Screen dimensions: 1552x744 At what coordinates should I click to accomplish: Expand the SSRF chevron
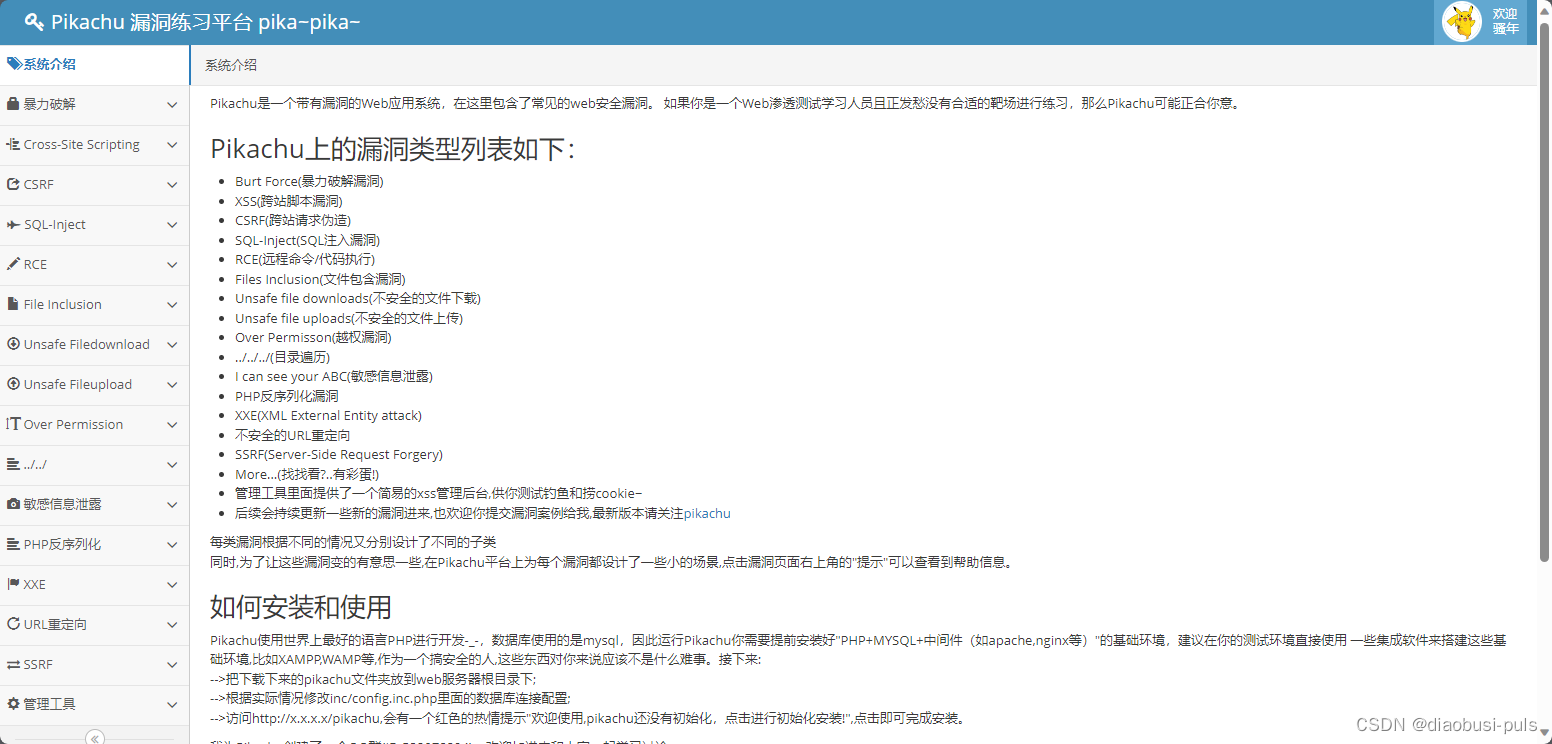(x=172, y=665)
